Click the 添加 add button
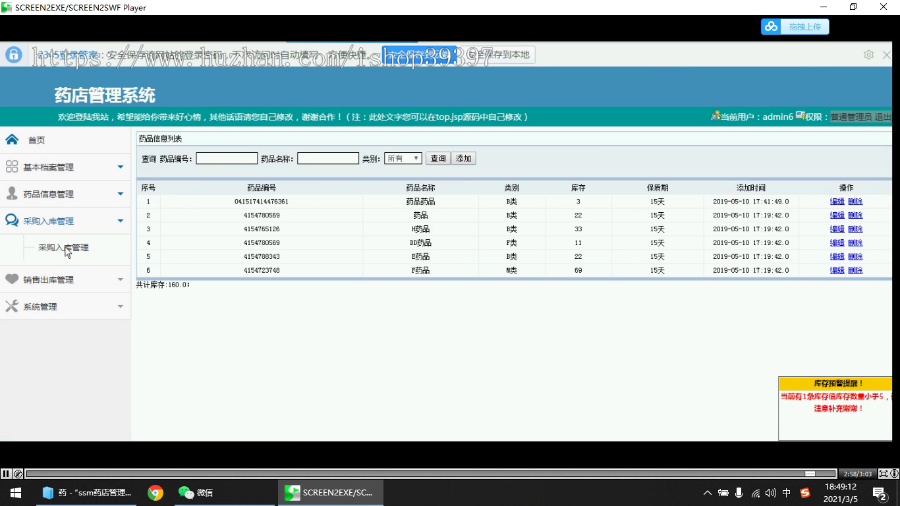 [464, 158]
